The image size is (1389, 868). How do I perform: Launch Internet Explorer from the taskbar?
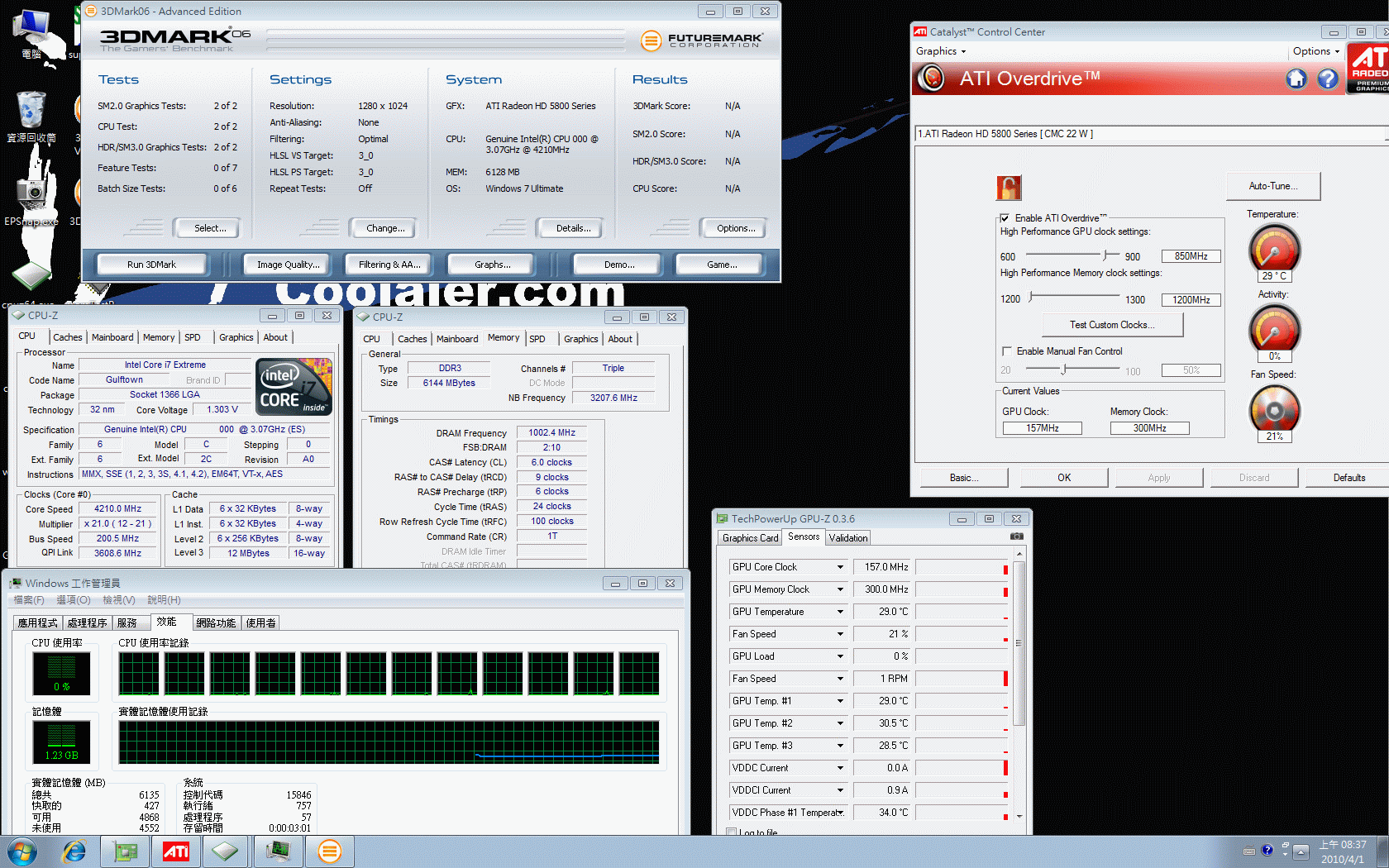tap(74, 851)
